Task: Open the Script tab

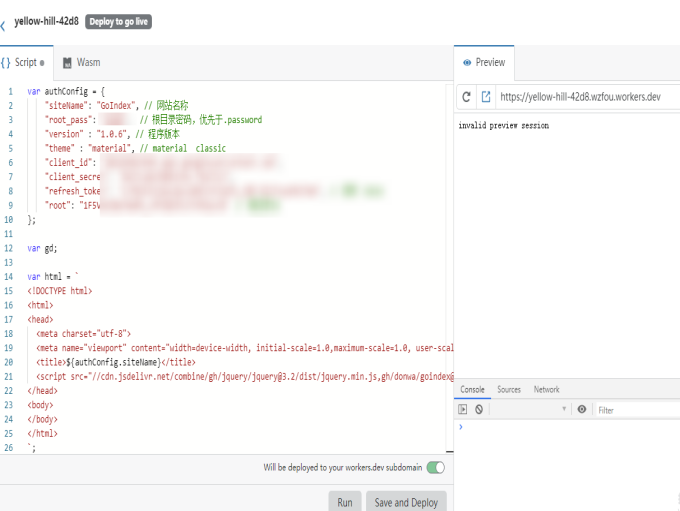Action: pos(26,62)
